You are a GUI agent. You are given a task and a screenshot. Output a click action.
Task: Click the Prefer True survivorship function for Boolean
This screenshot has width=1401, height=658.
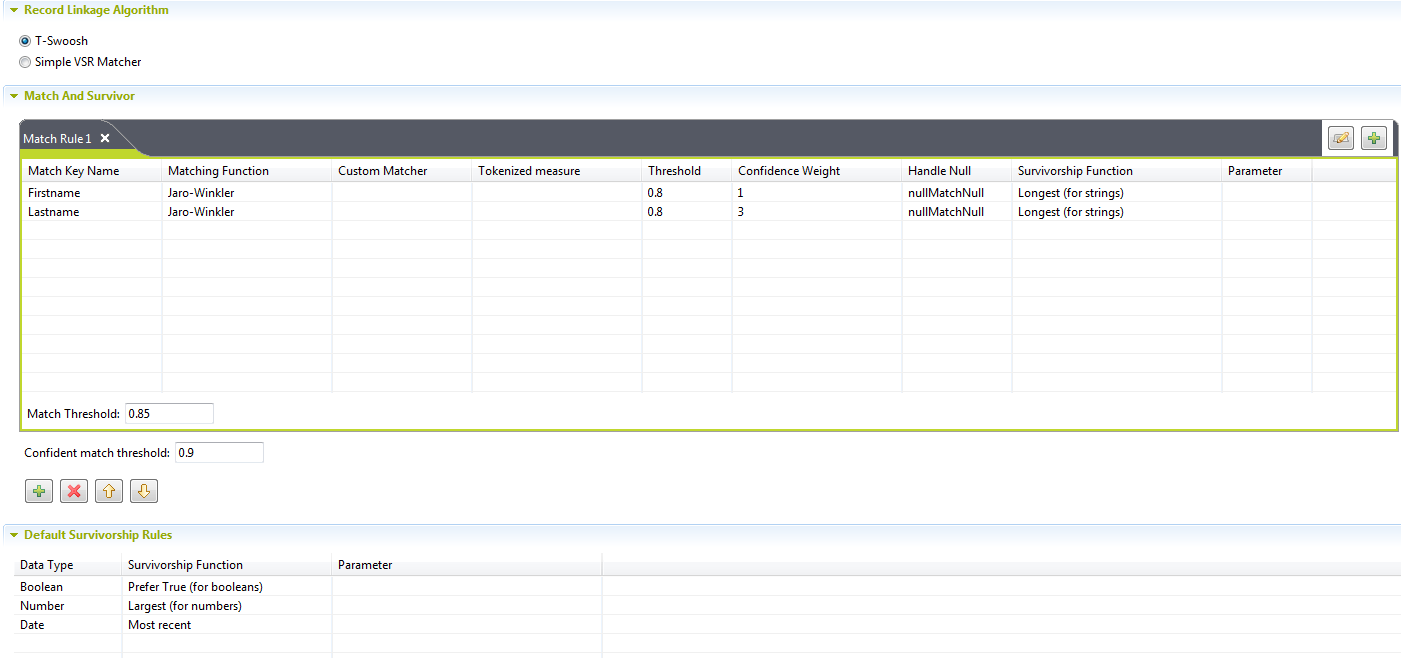point(195,587)
